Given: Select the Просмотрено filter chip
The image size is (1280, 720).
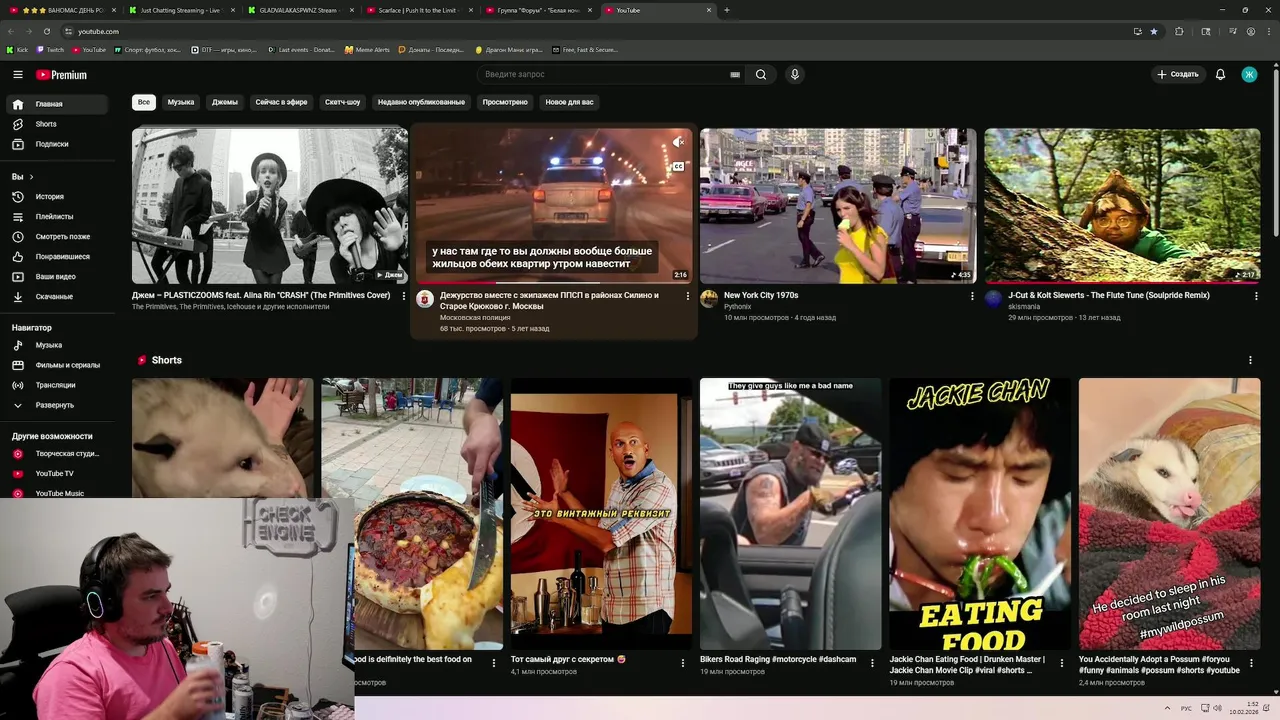Looking at the screenshot, I should point(505,102).
